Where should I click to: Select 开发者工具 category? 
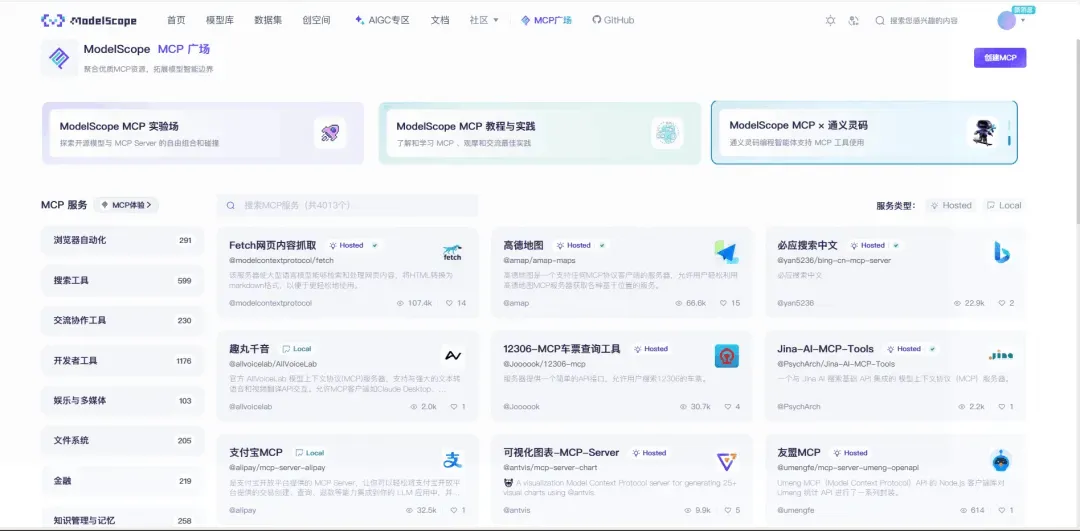(123, 360)
